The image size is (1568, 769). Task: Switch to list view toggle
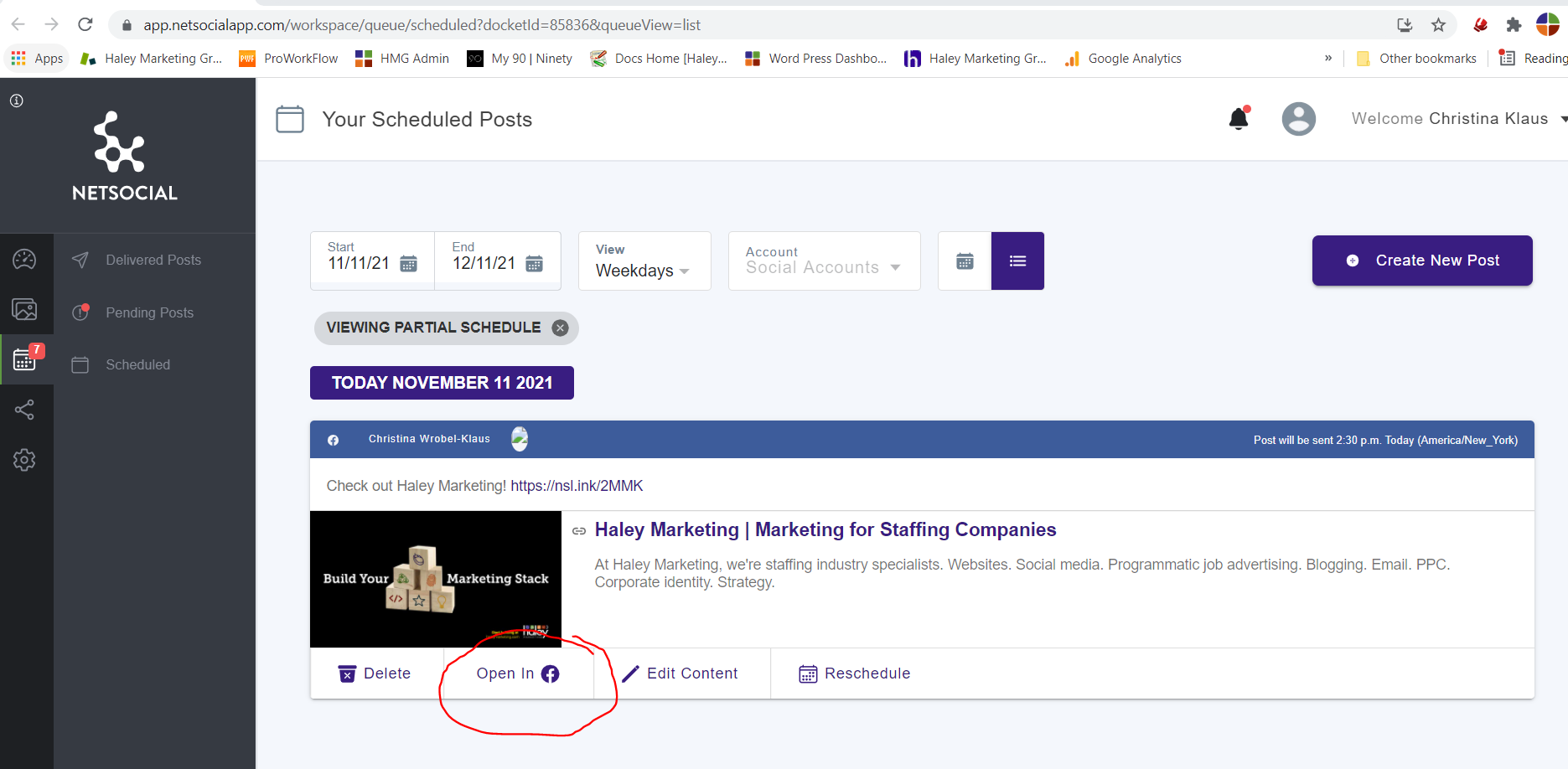tap(1017, 261)
